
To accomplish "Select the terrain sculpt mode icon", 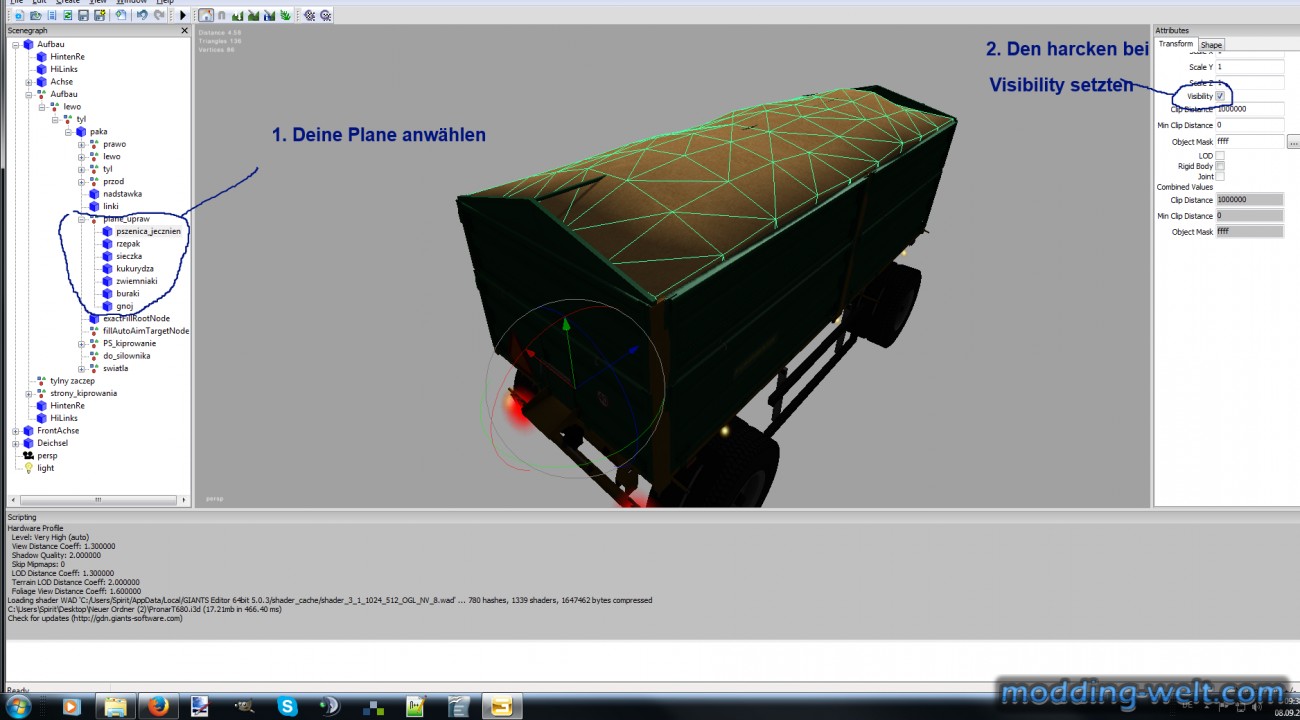I will coord(237,16).
